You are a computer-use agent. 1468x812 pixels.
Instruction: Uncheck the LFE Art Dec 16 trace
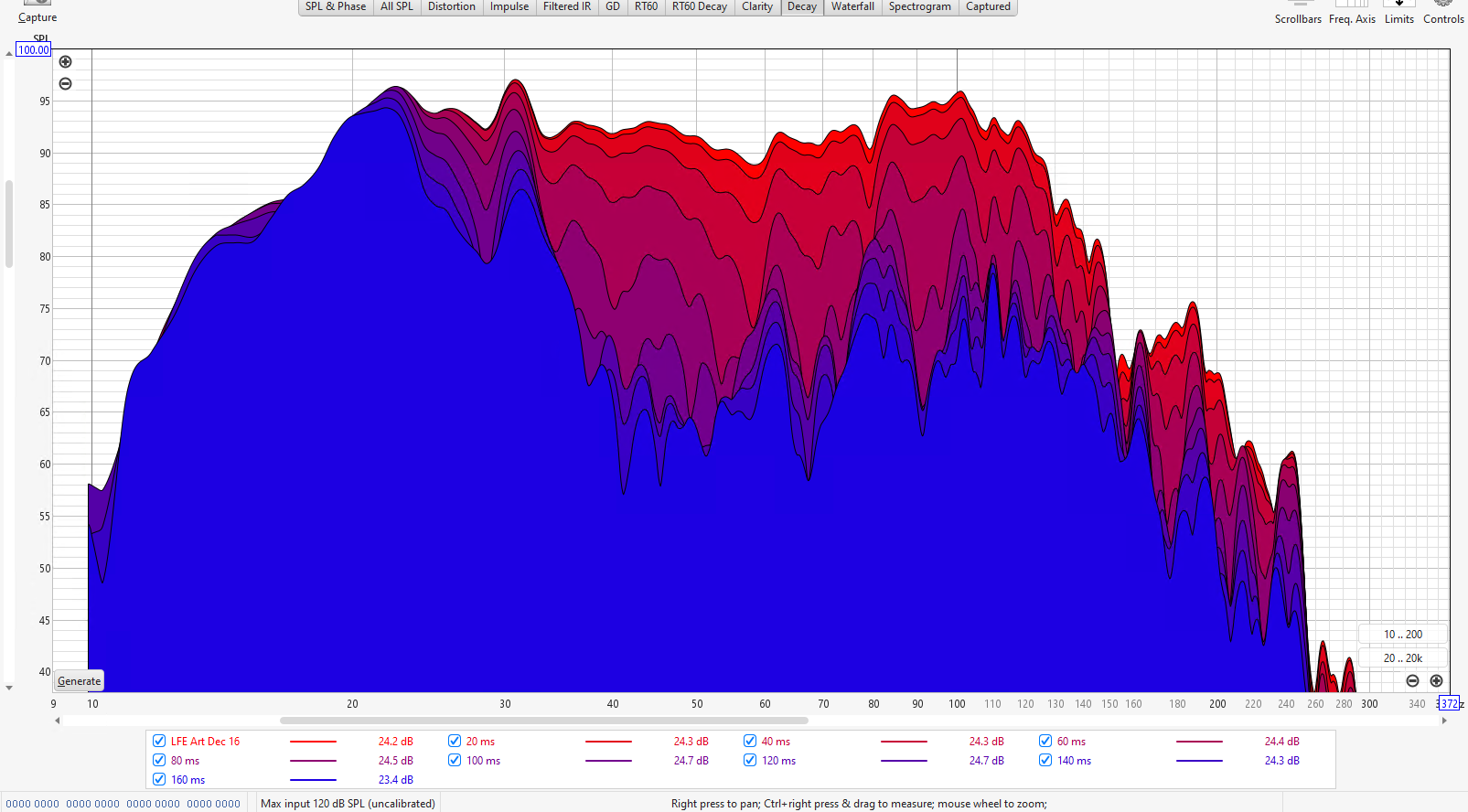coord(159,742)
